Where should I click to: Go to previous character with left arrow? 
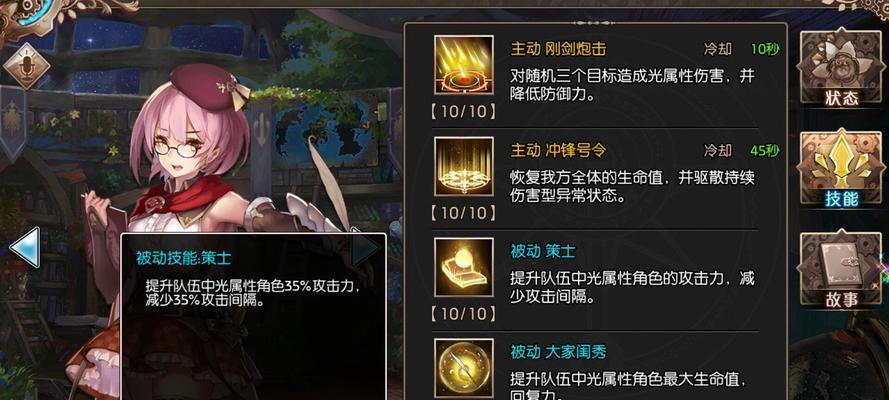pyautogui.click(x=25, y=247)
